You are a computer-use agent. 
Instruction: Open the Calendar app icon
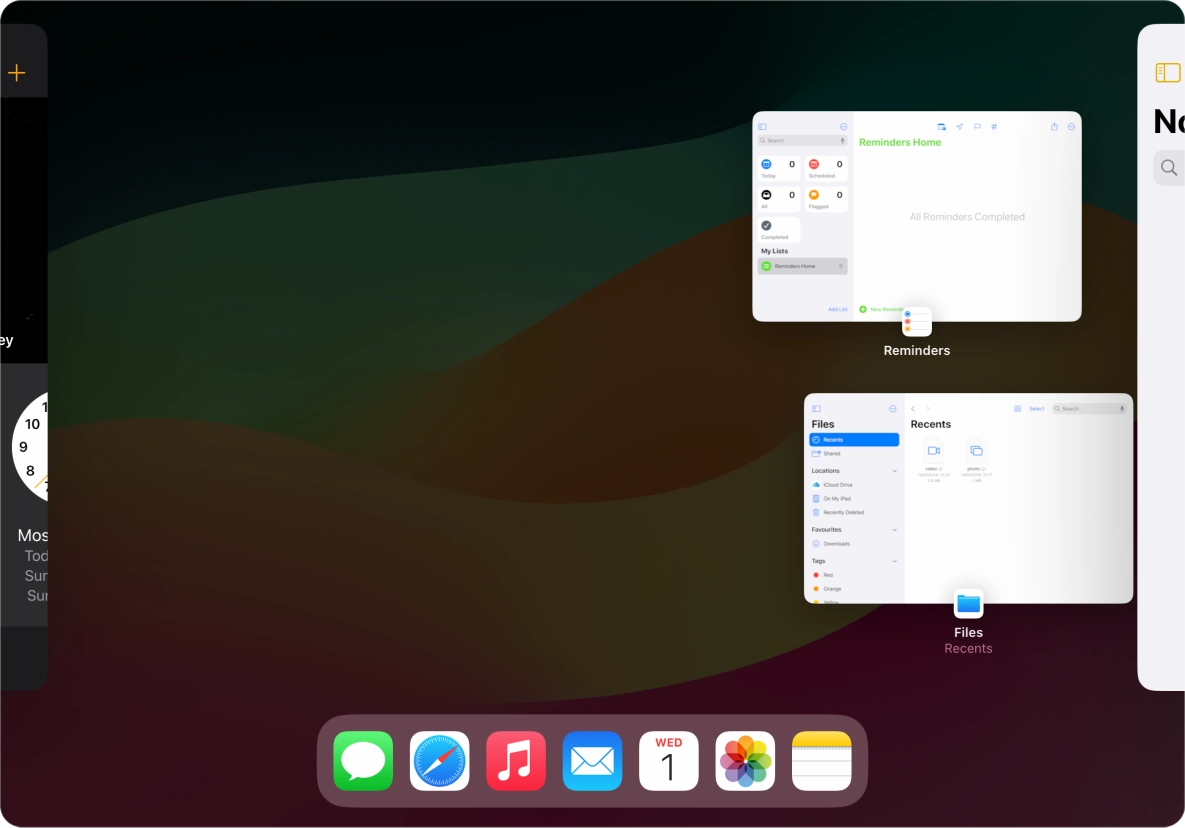[669, 761]
